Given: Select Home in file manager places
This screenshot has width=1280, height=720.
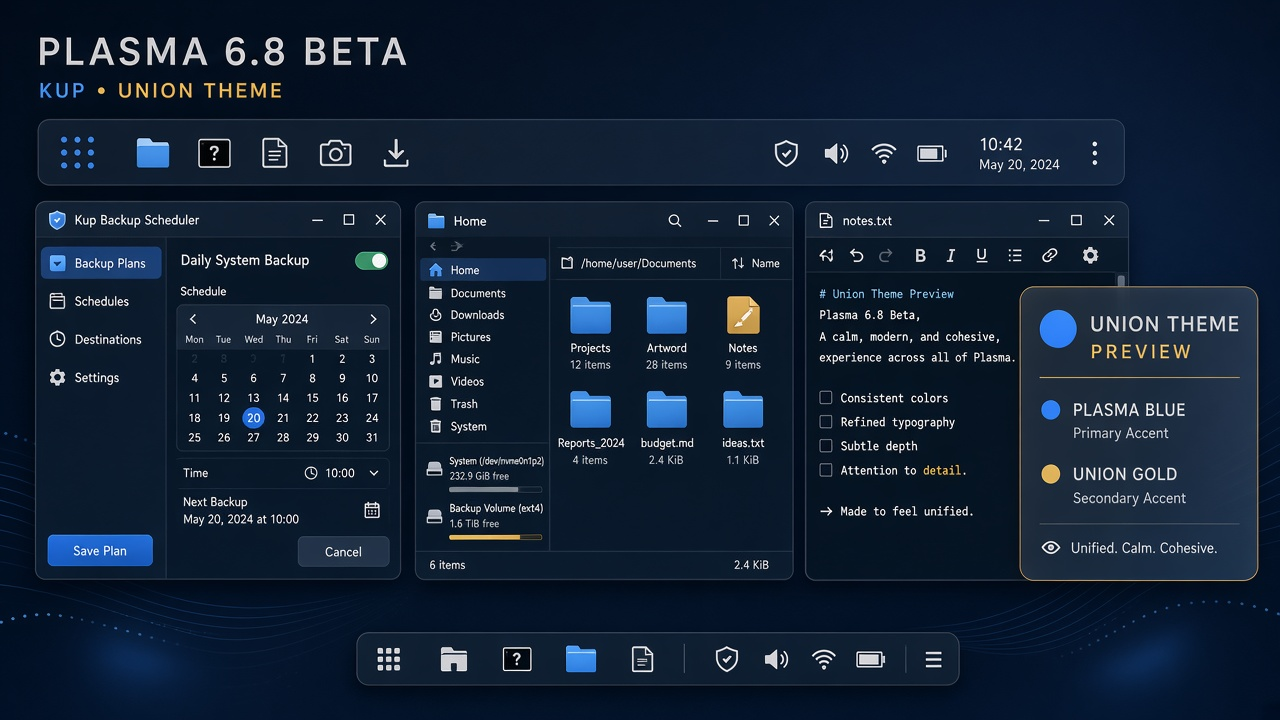Looking at the screenshot, I should coord(483,270).
